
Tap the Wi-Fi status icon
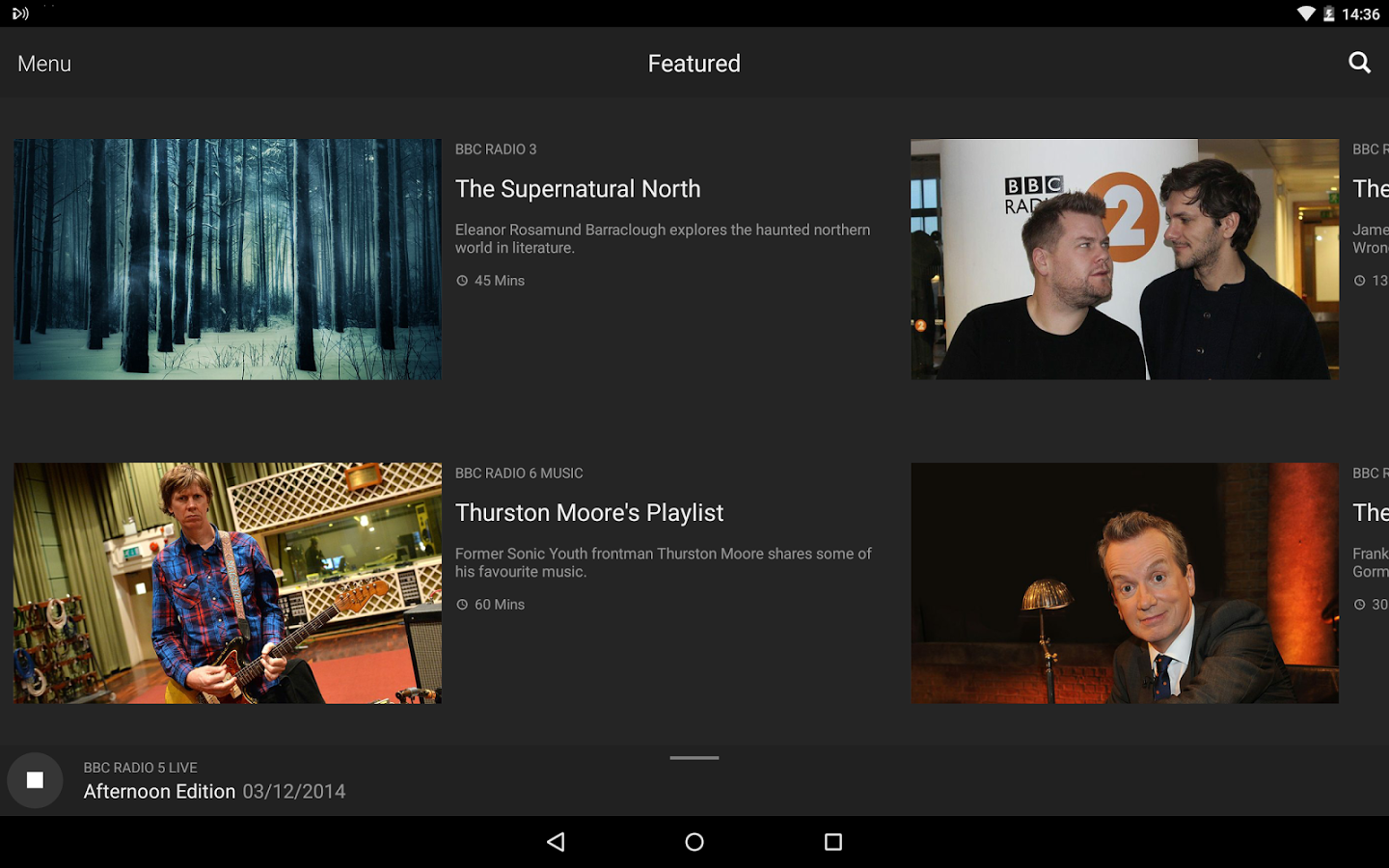tap(1305, 14)
